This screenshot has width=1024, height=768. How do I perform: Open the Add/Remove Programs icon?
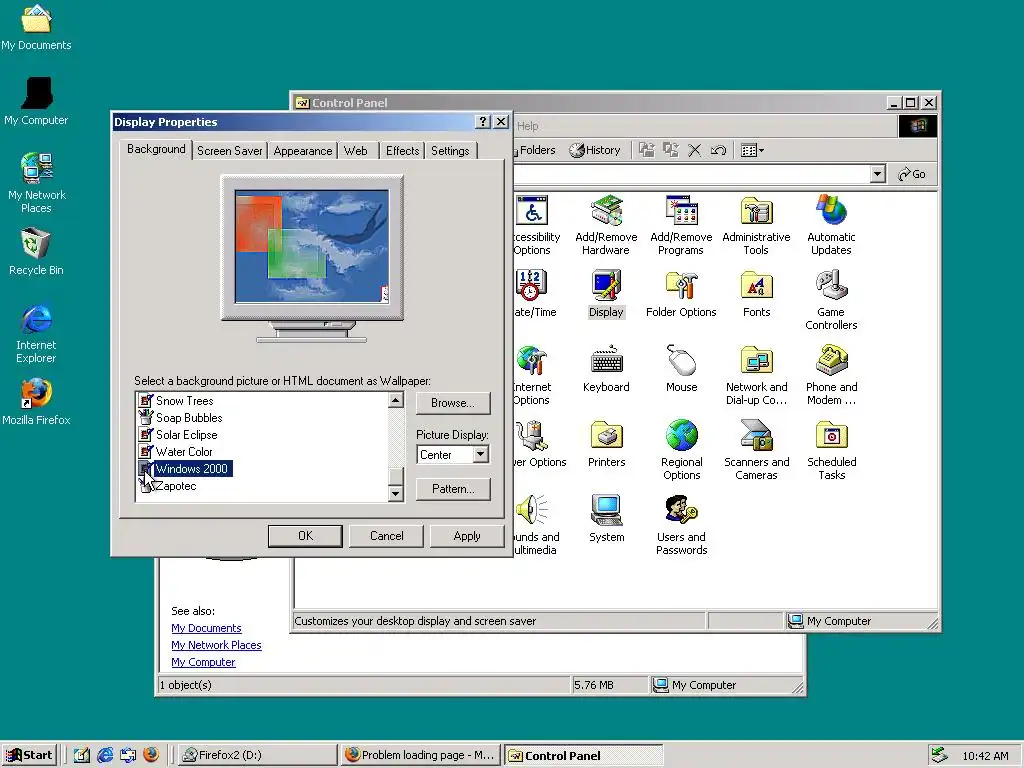[681, 225]
